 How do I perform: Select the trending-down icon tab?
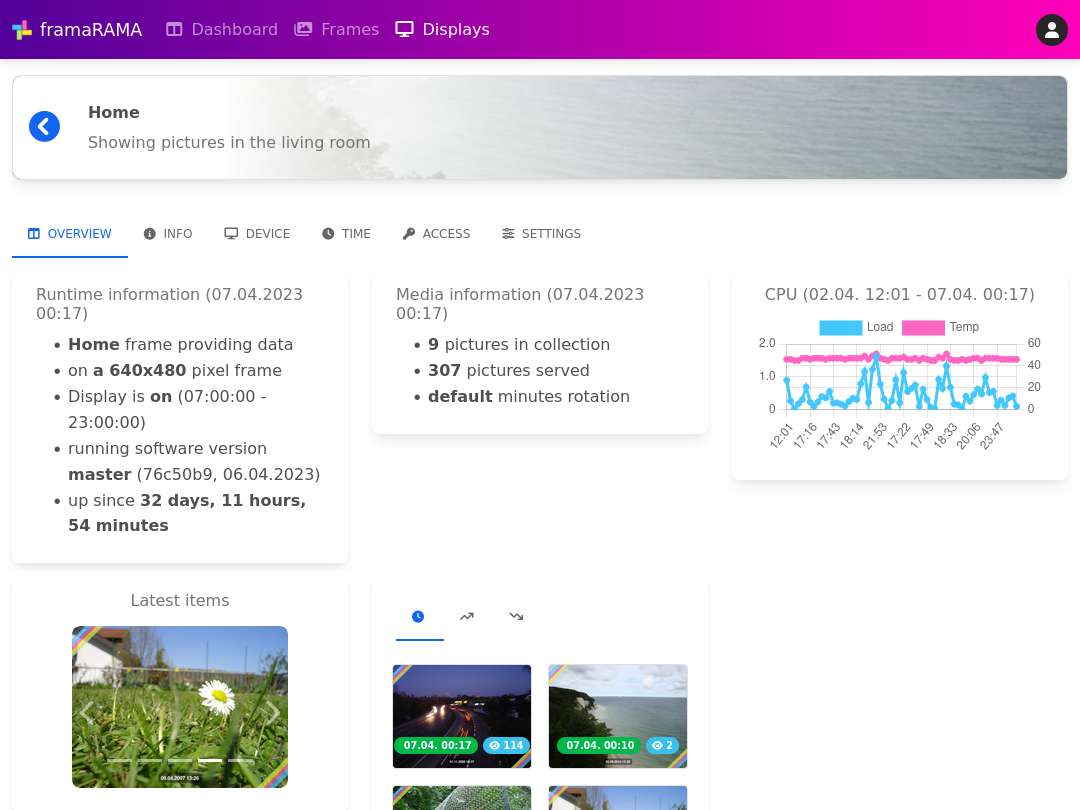(x=517, y=616)
